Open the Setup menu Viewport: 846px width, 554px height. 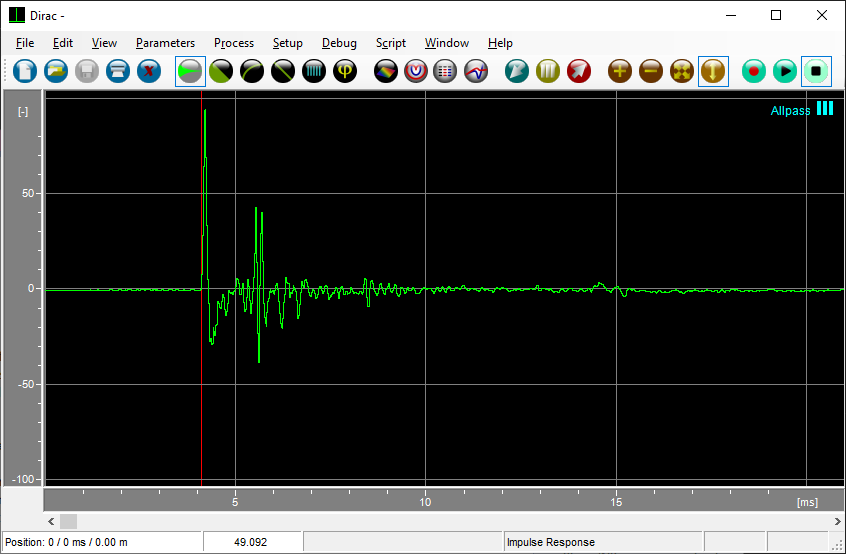(x=288, y=43)
